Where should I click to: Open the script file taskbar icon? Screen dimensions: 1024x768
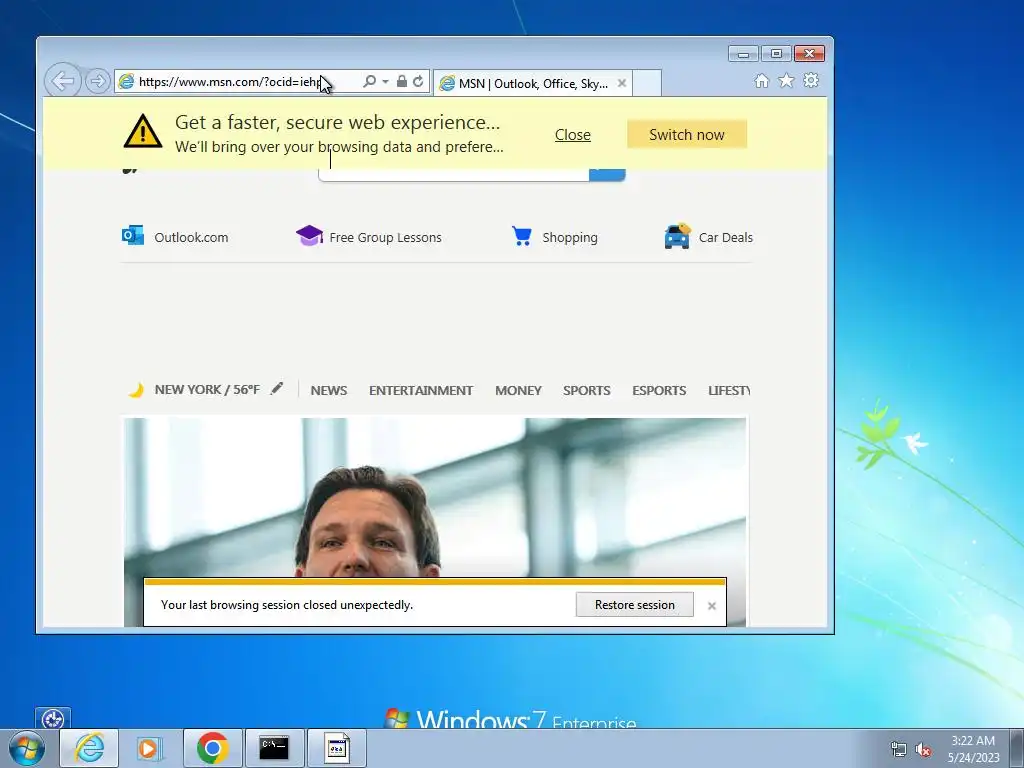point(336,748)
